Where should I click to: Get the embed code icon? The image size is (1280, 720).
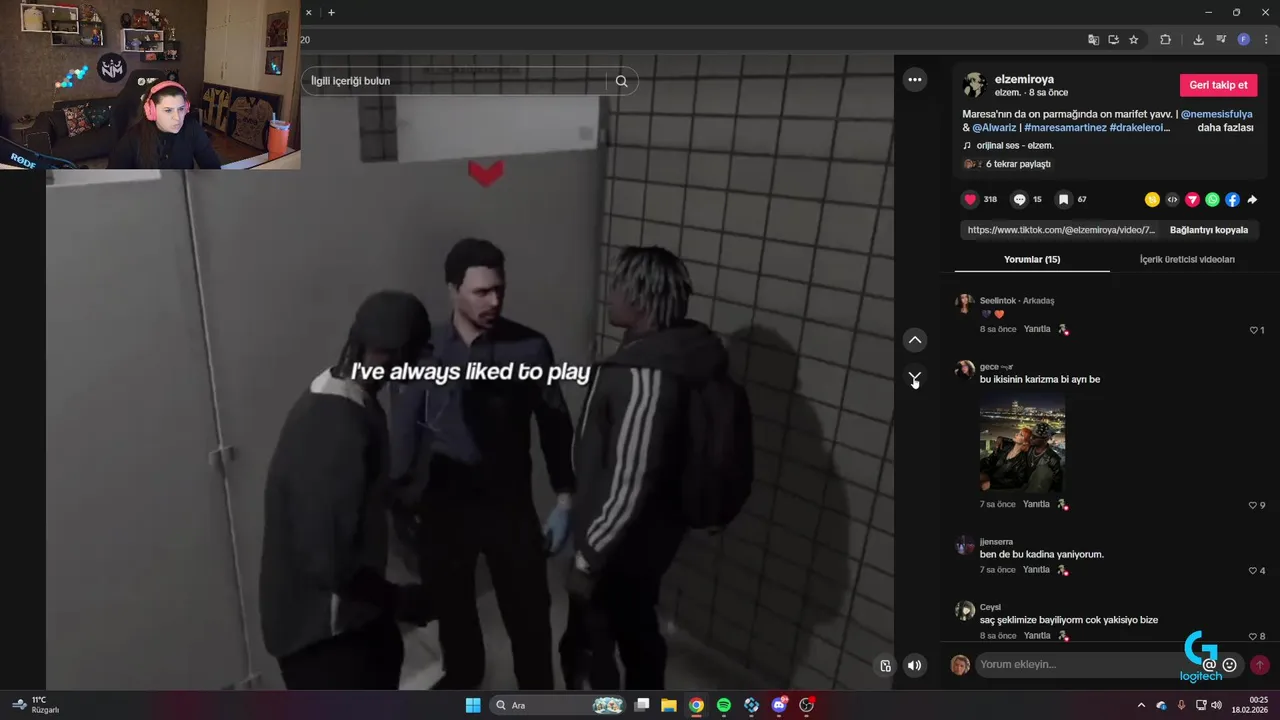[1172, 200]
